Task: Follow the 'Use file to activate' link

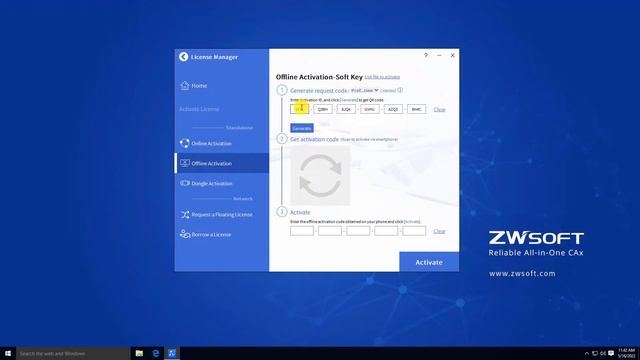Action: point(382,77)
